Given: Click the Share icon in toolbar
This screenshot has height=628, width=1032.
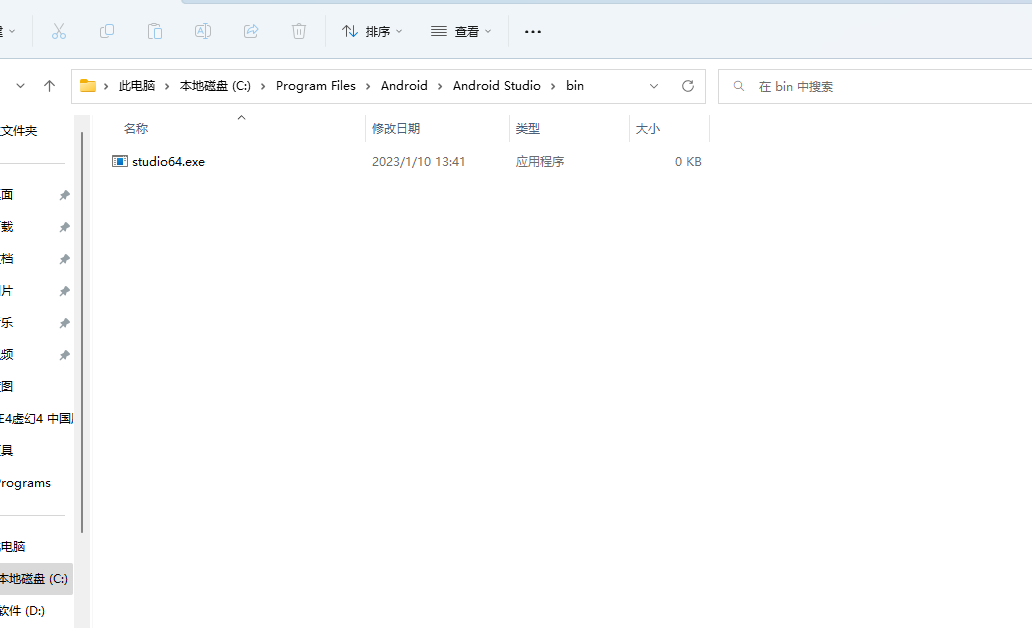Looking at the screenshot, I should (x=251, y=31).
